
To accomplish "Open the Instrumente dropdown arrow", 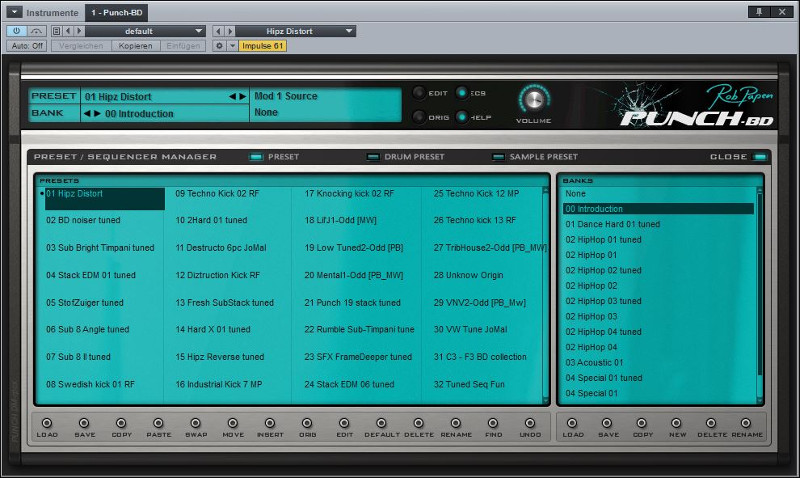I will click(14, 12).
